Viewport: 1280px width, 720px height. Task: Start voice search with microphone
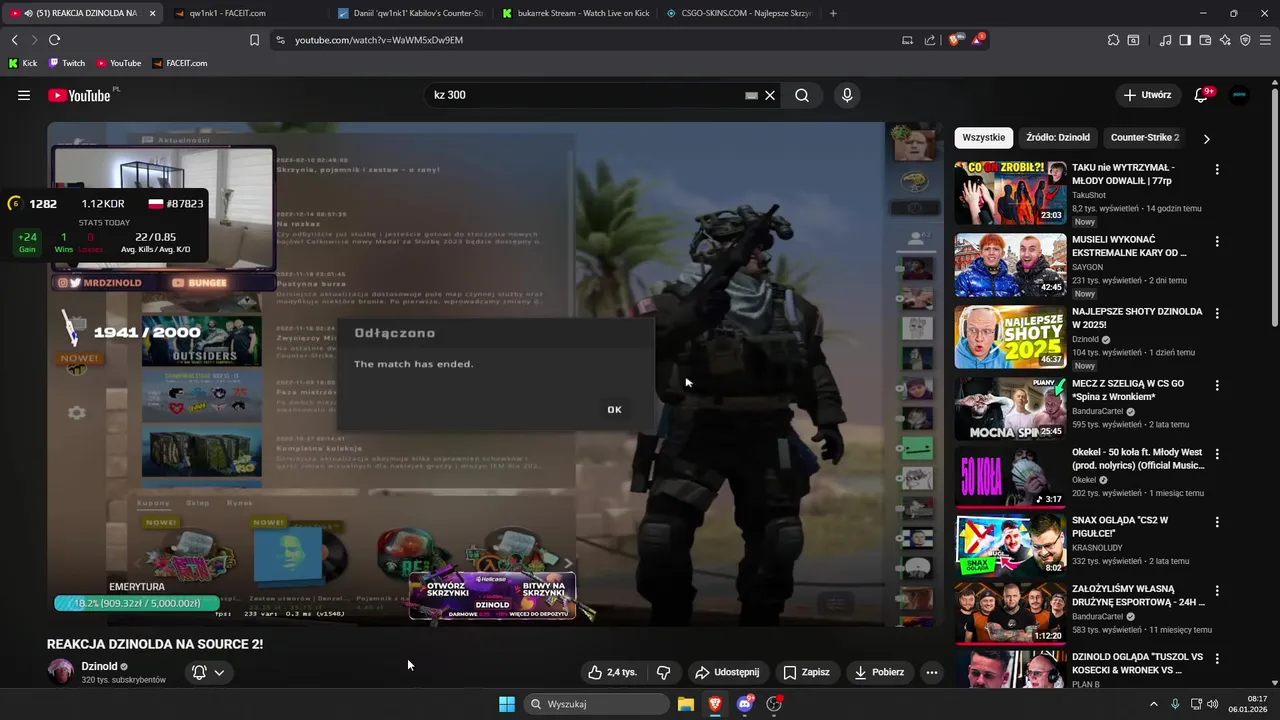tap(847, 95)
